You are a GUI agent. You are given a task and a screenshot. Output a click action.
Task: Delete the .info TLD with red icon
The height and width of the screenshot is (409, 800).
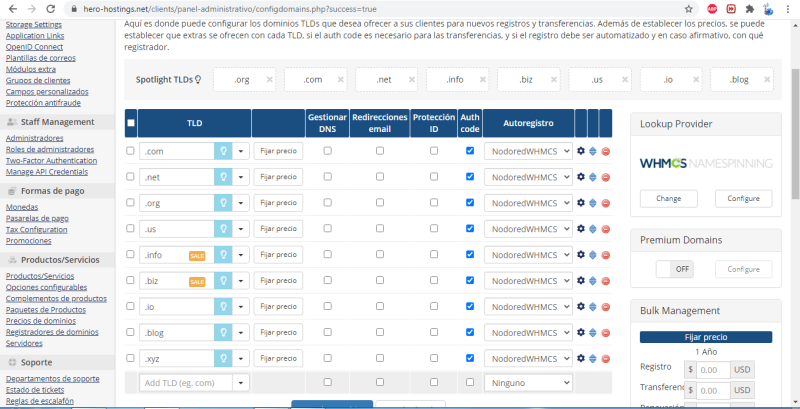pos(606,254)
